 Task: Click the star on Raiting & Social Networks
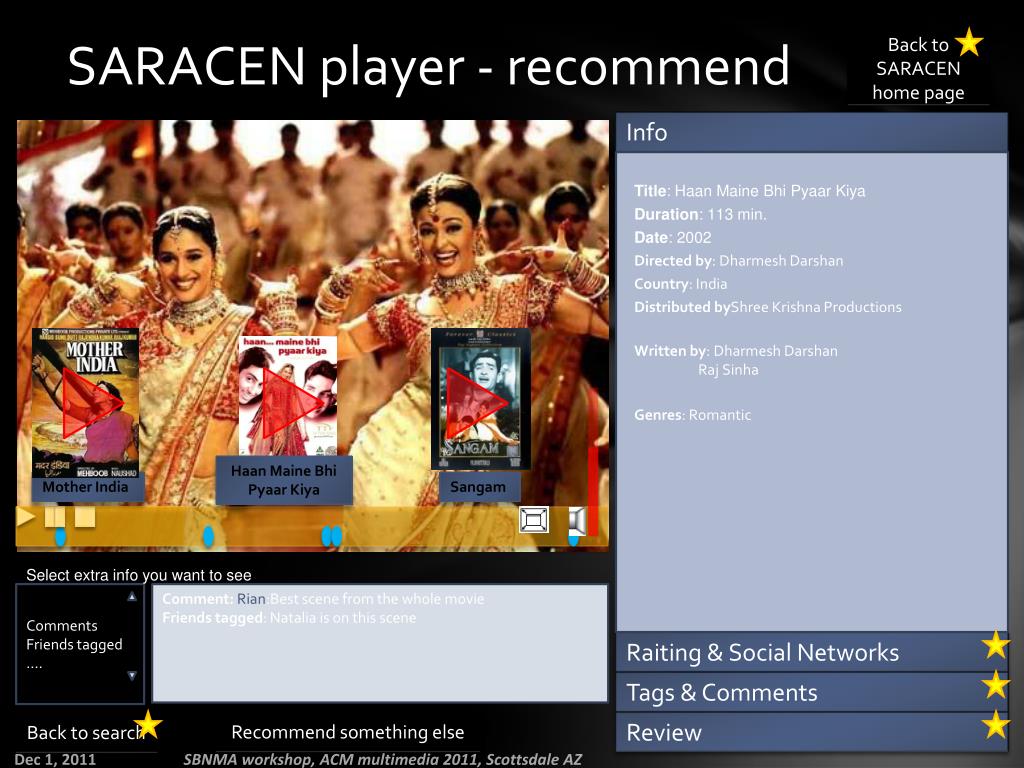(996, 645)
